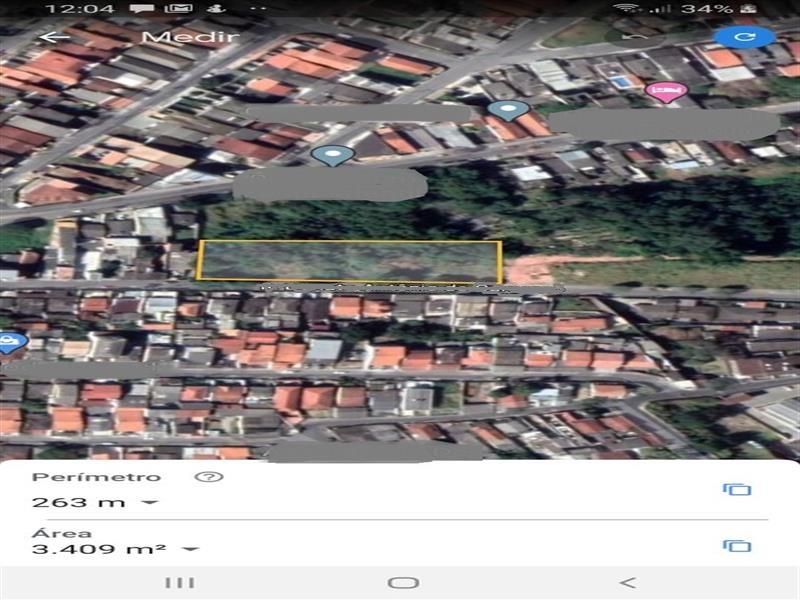Tap the Android back navigation chevron
The height and width of the screenshot is (600, 800).
coord(627,582)
